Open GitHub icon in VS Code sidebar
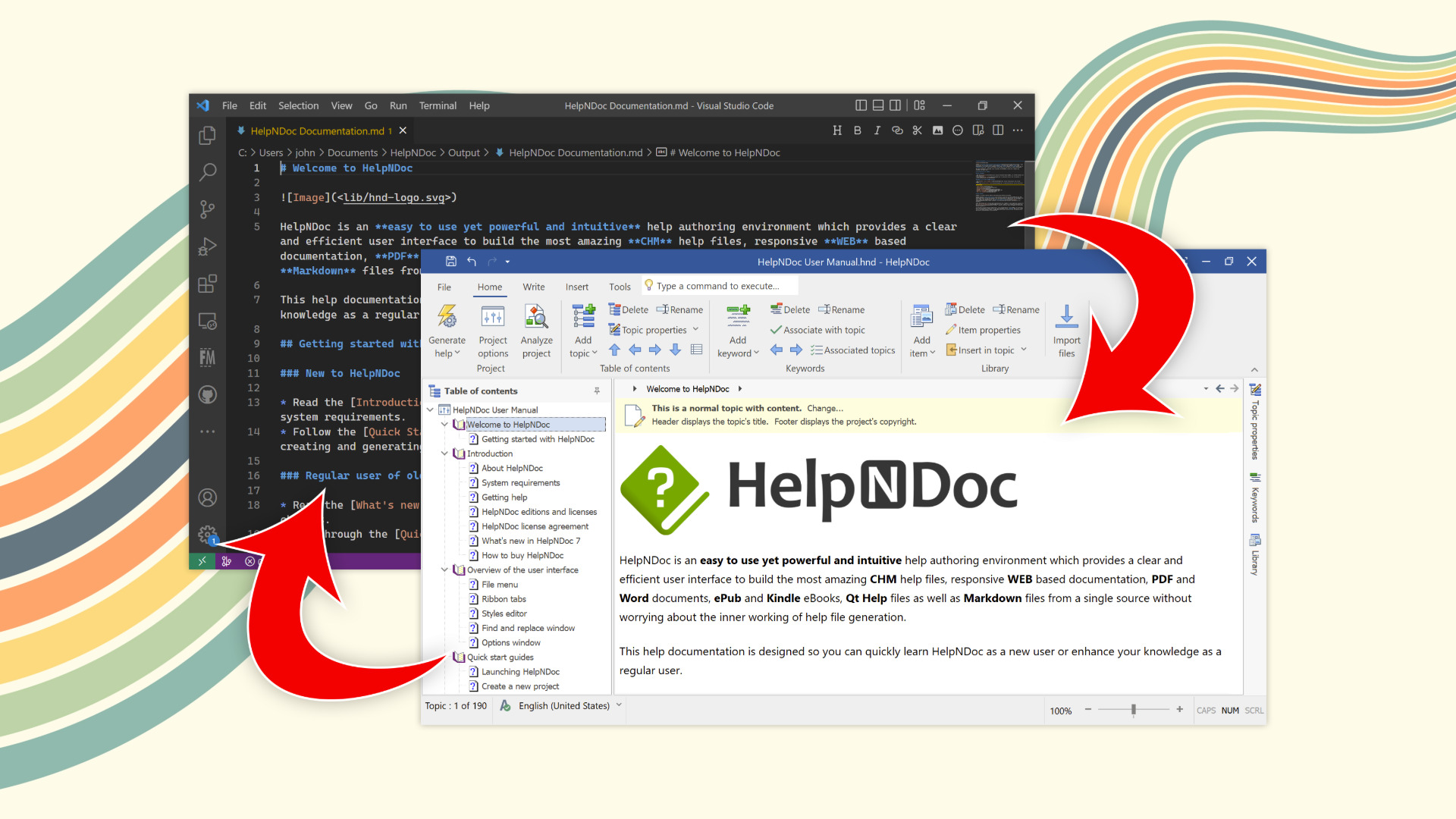This screenshot has height=819, width=1456. point(207,394)
